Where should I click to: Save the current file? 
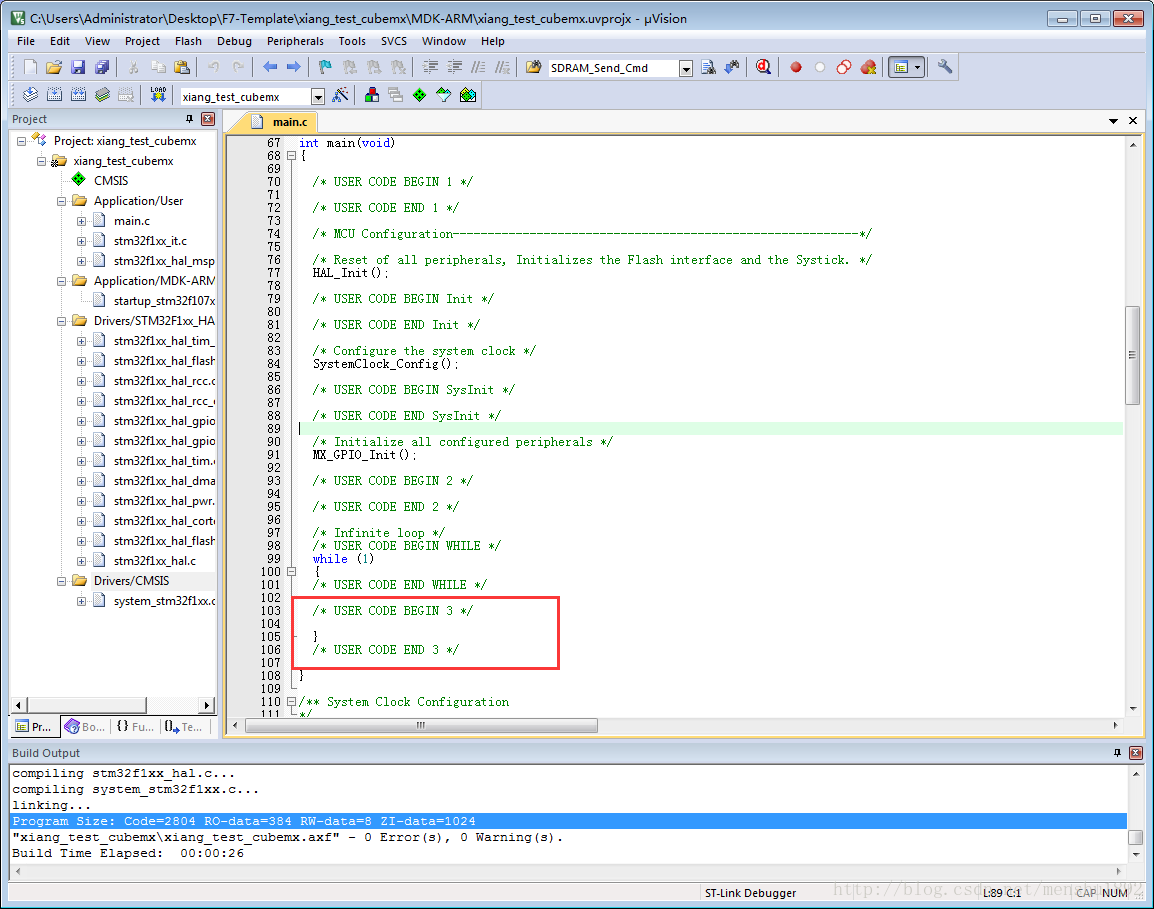point(78,67)
